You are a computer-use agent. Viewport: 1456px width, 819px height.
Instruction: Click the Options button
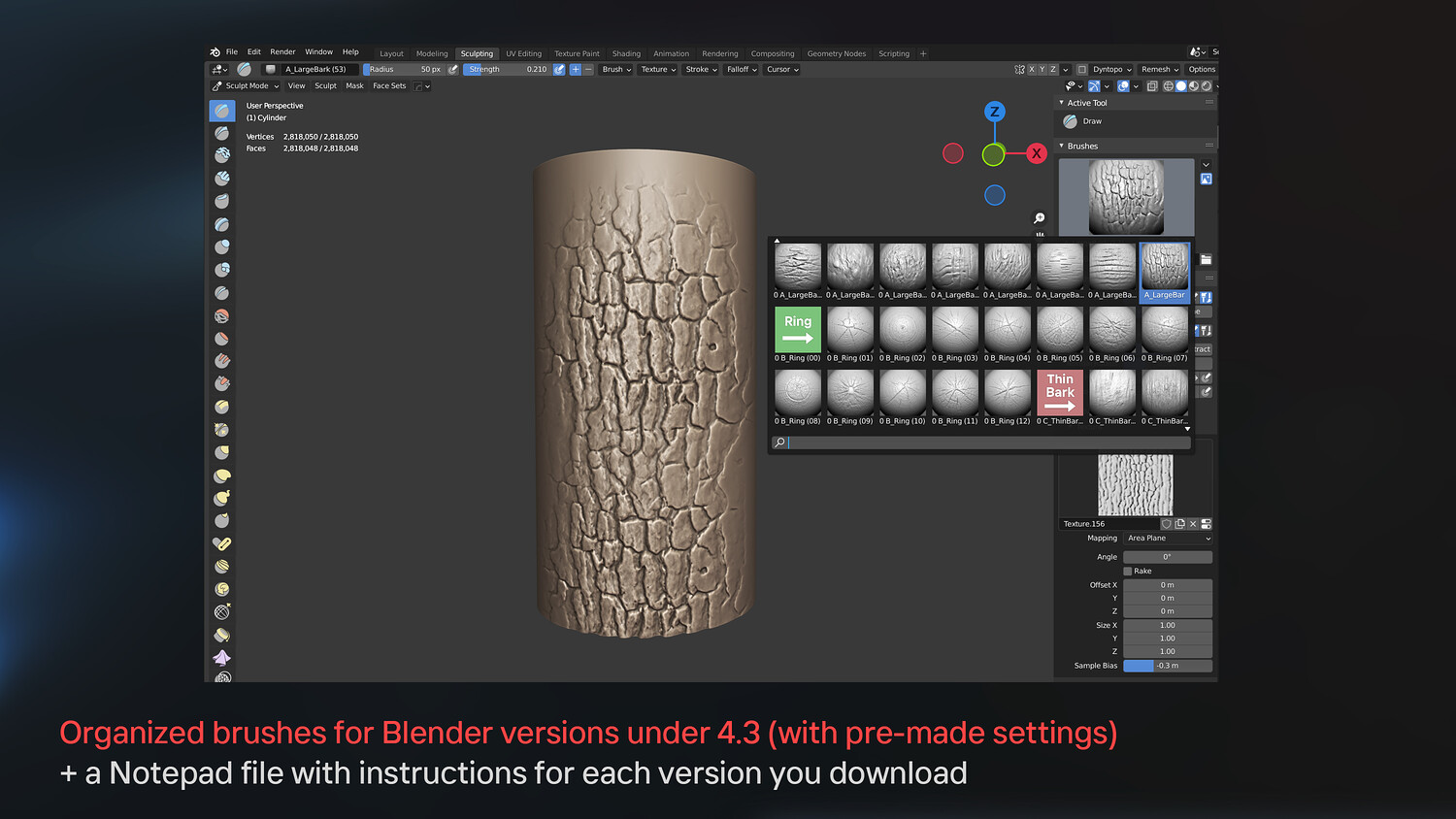click(1202, 70)
